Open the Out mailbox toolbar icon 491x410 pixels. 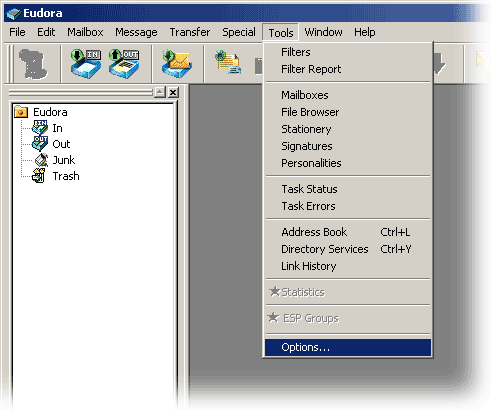click(124, 64)
